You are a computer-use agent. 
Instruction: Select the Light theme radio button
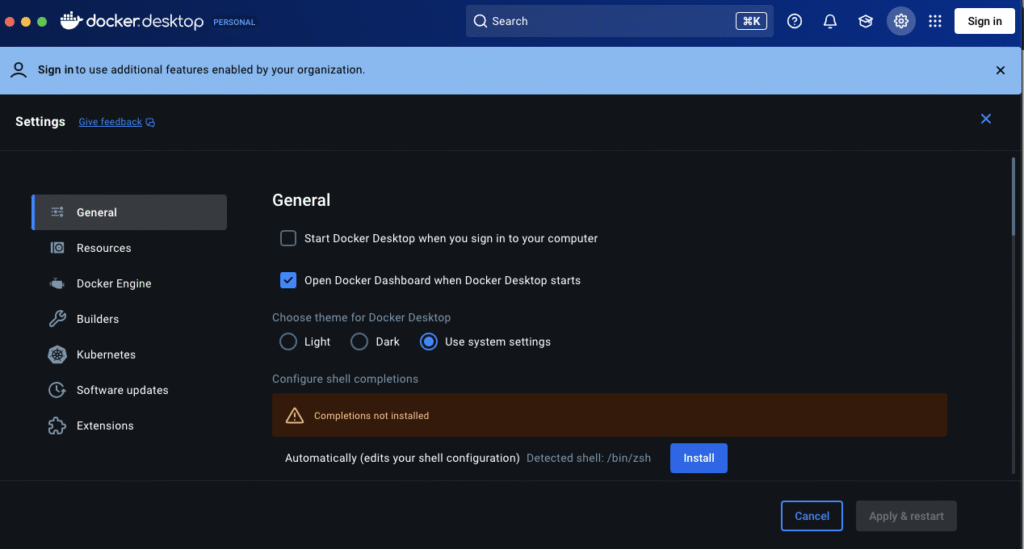(x=288, y=342)
